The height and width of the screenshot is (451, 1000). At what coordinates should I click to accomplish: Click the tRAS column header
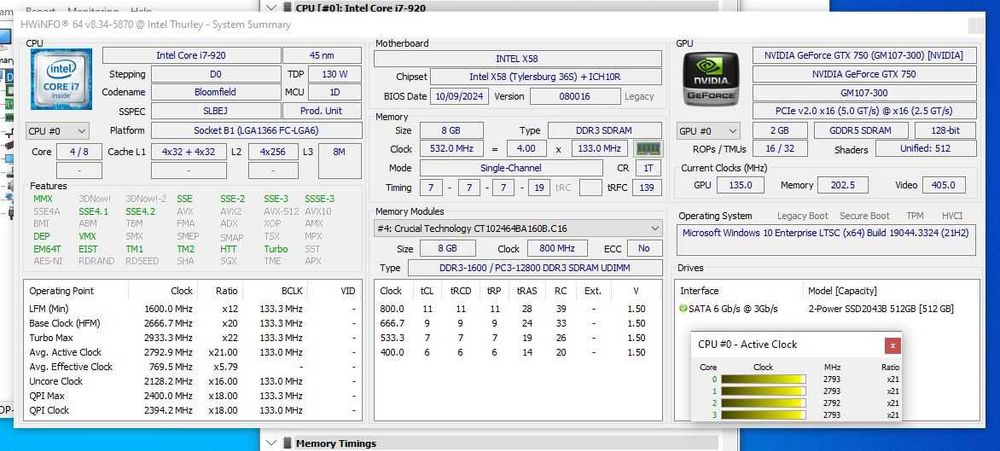click(527, 291)
